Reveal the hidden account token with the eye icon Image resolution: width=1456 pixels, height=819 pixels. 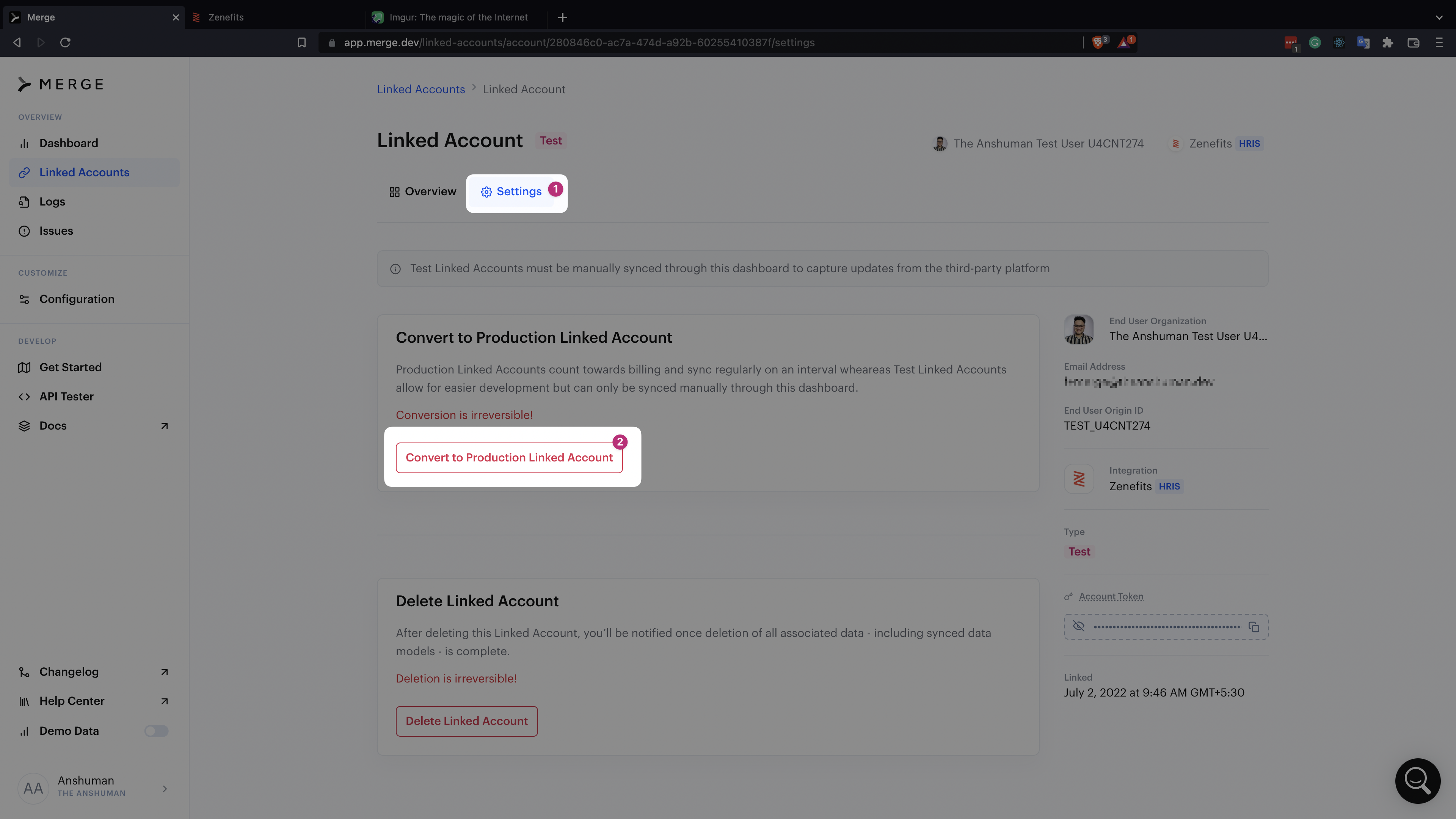coord(1078,626)
